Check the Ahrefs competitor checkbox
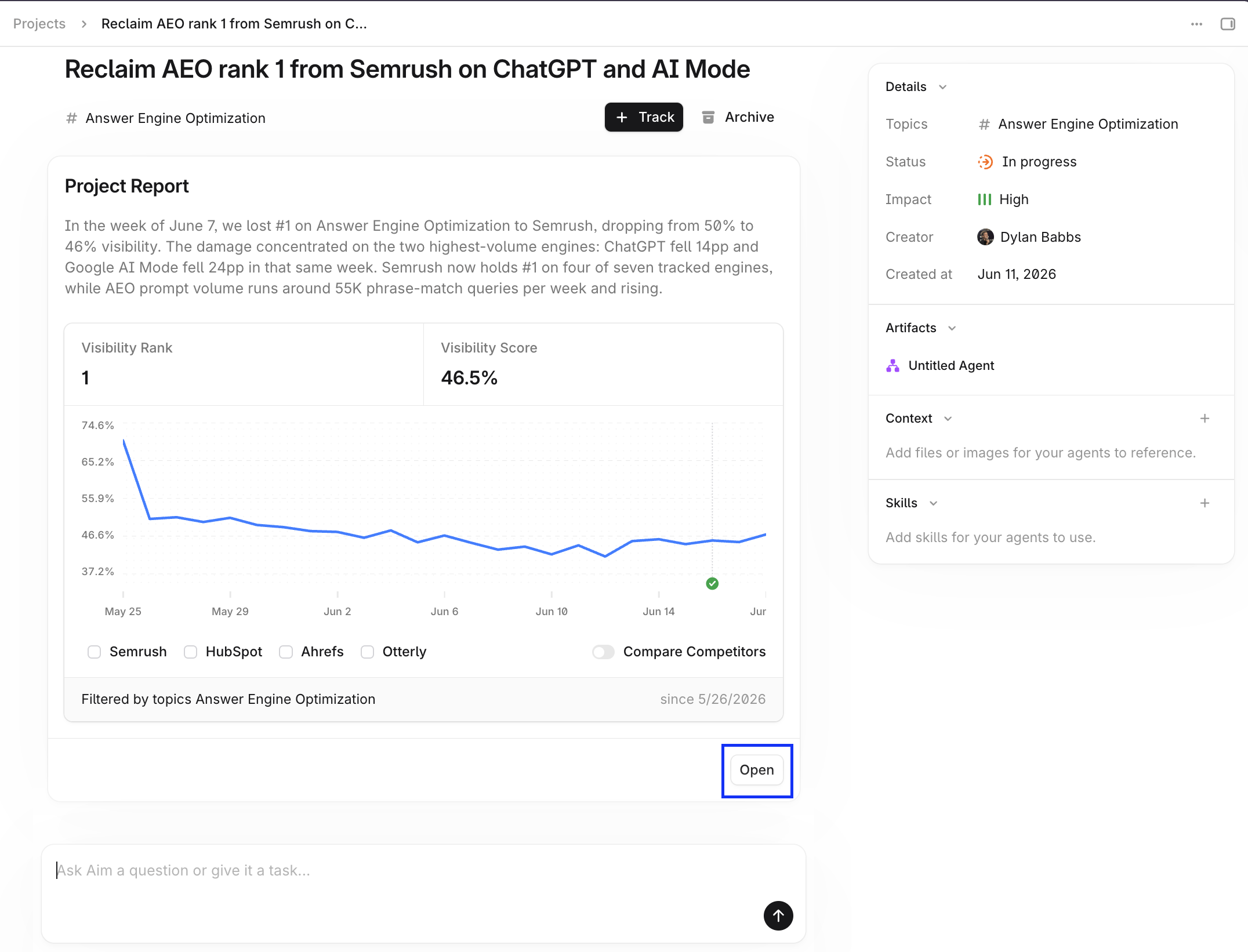 (x=286, y=652)
